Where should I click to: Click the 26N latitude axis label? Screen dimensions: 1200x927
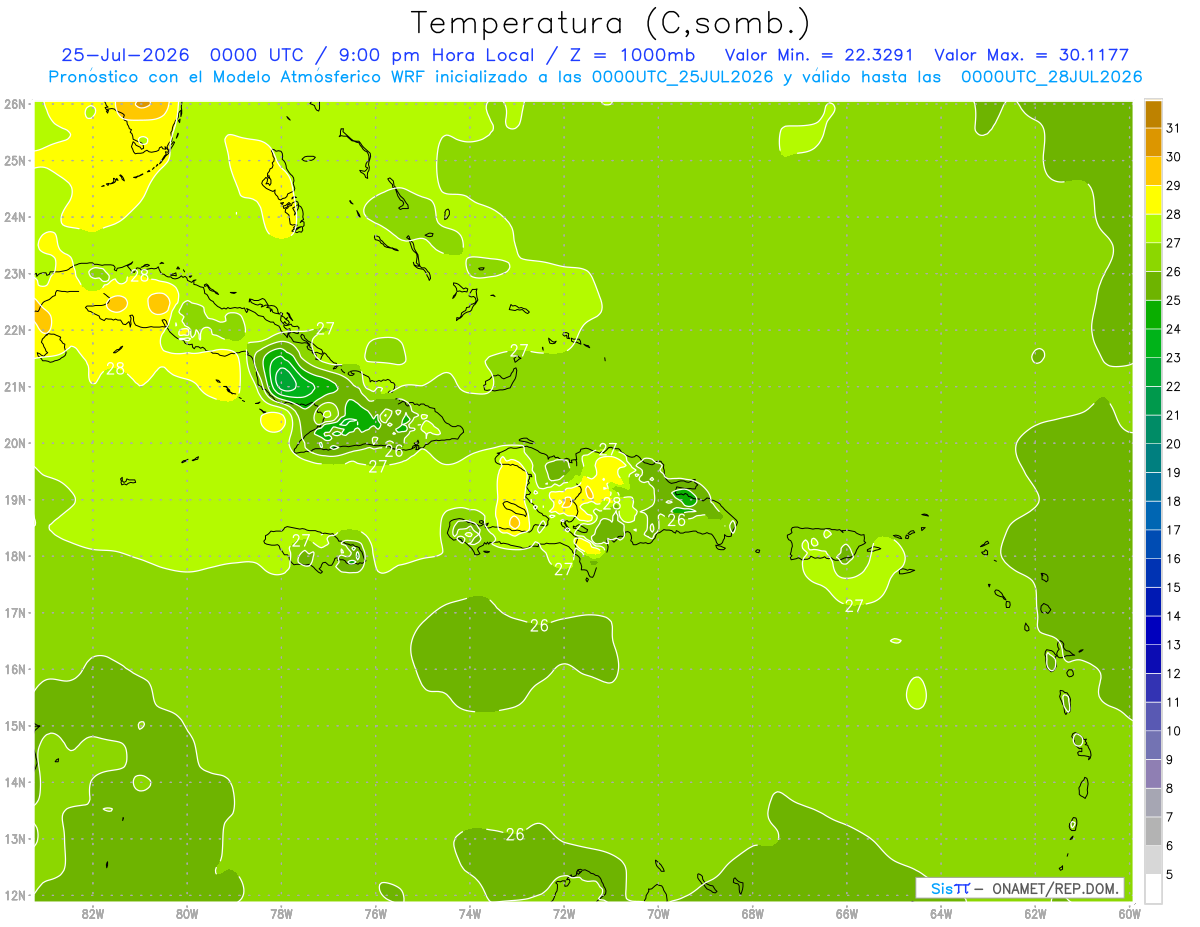click(14, 104)
